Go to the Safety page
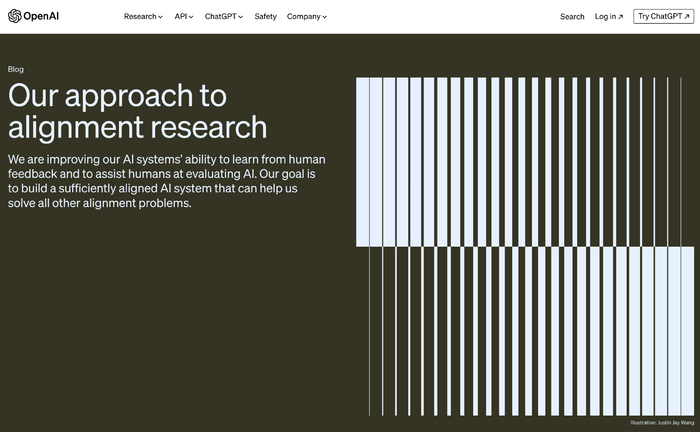The image size is (700, 432). click(x=265, y=17)
